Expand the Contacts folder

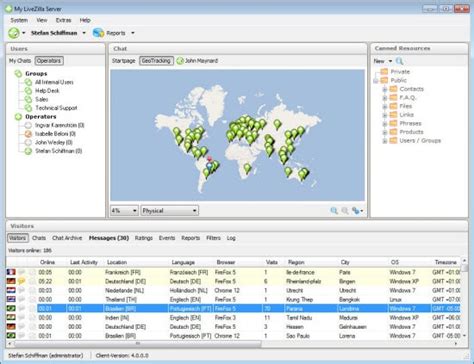pos(384,89)
